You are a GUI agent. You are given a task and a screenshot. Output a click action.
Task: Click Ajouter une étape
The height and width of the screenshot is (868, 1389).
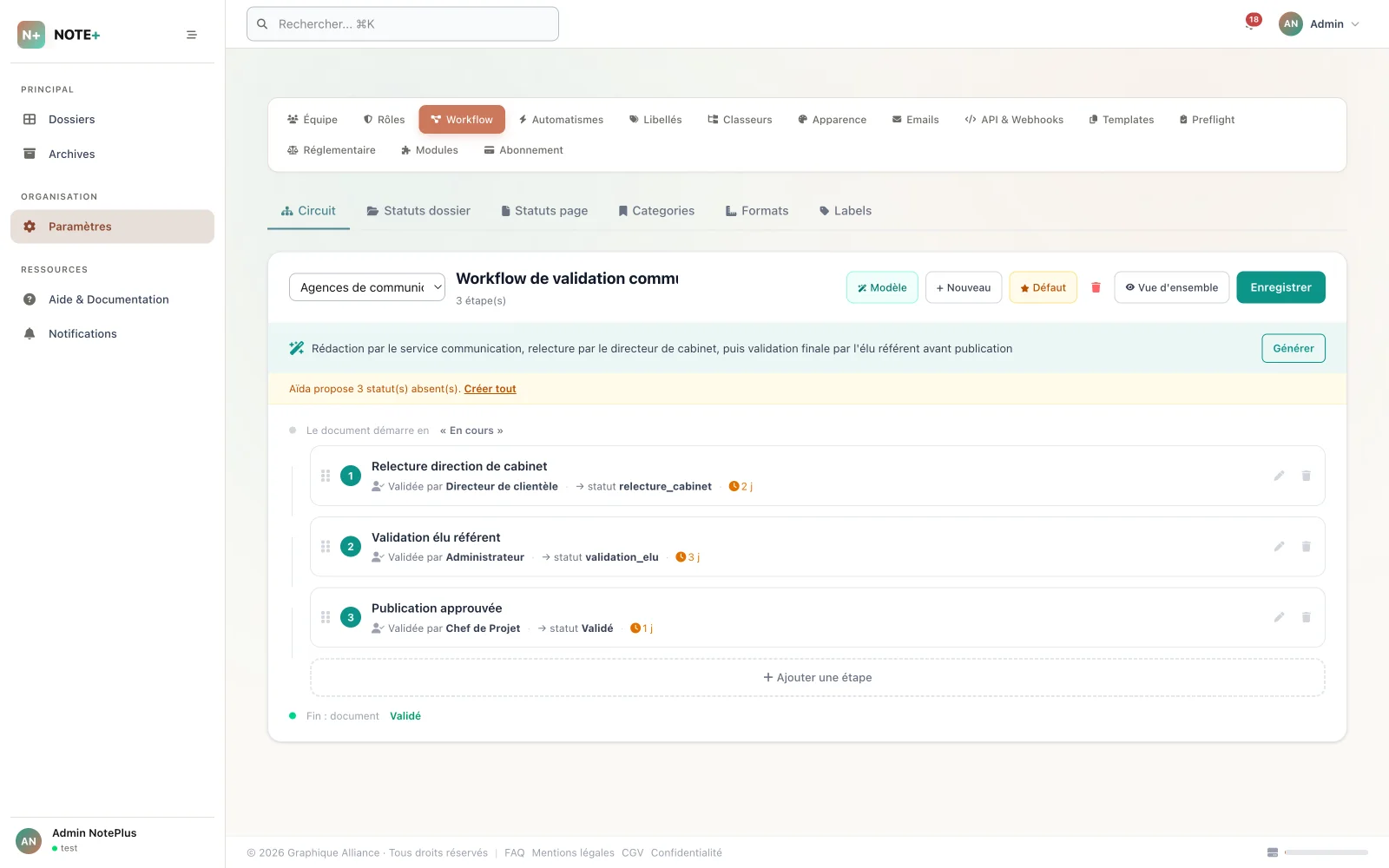click(x=818, y=678)
